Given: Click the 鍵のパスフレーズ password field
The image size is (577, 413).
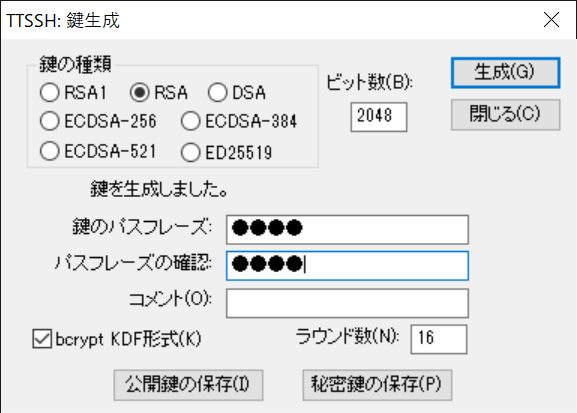Looking at the screenshot, I should (x=347, y=230).
